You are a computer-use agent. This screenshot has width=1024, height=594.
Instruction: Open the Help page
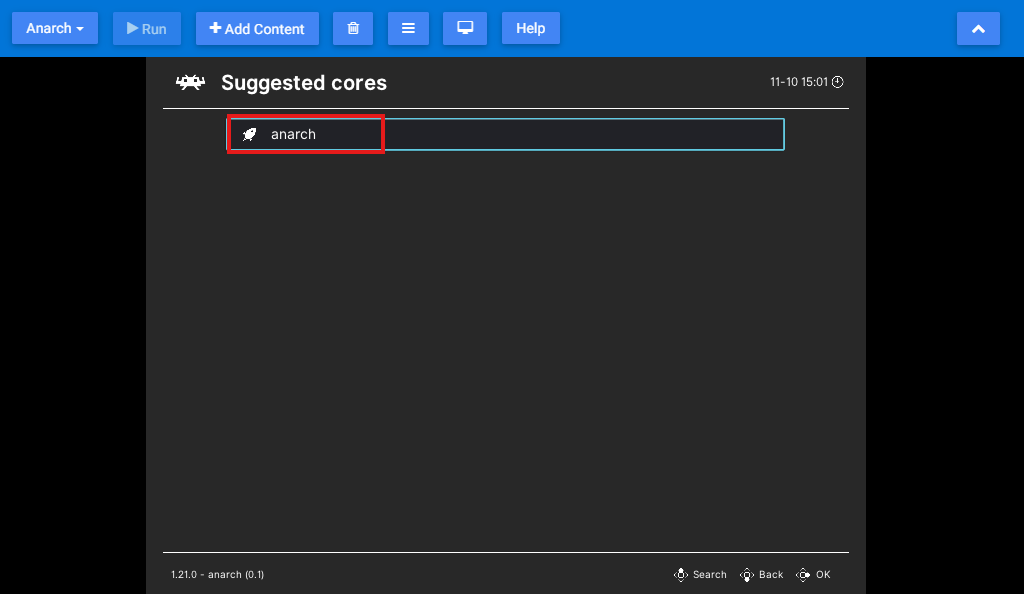pos(530,28)
